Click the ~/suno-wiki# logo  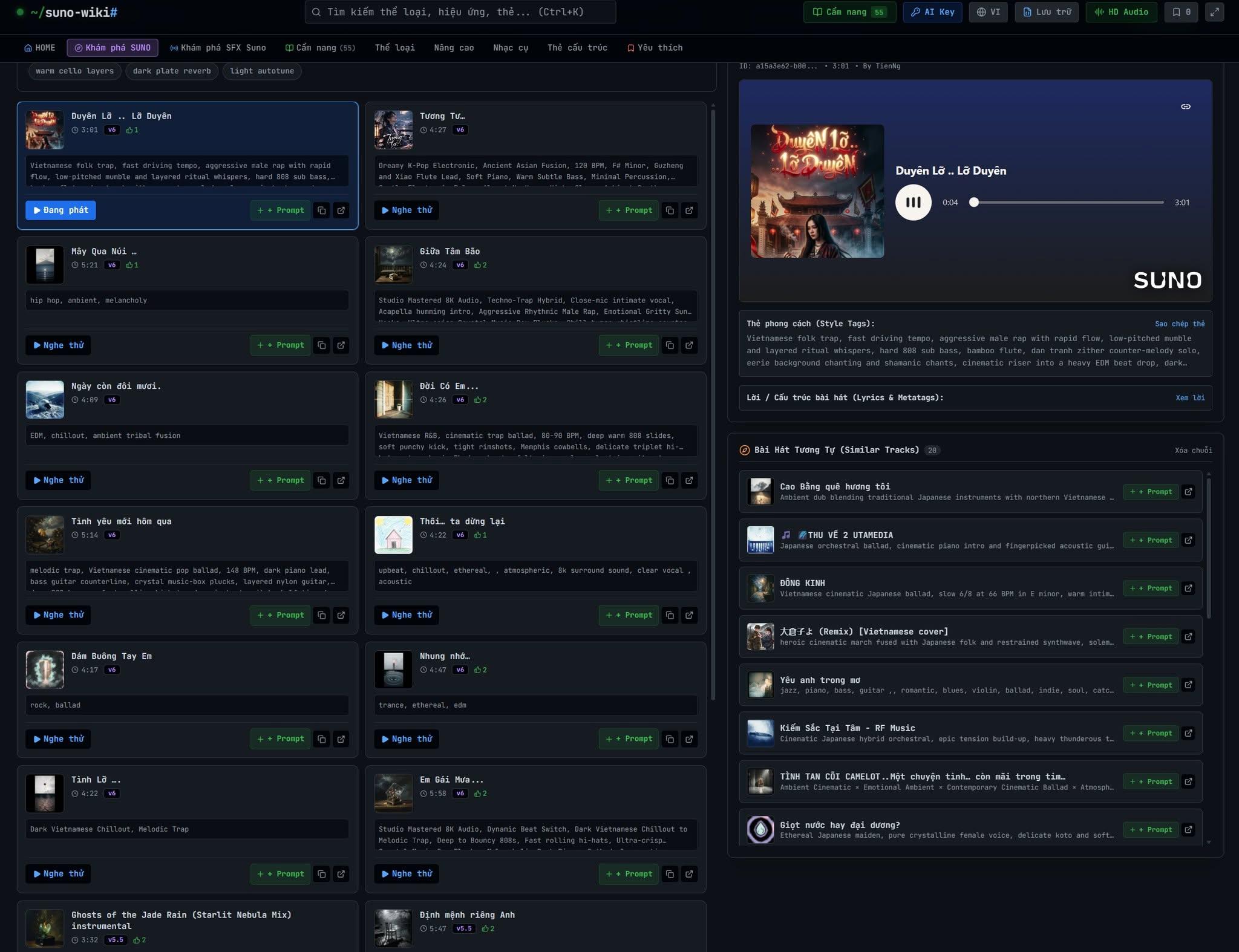click(x=67, y=12)
